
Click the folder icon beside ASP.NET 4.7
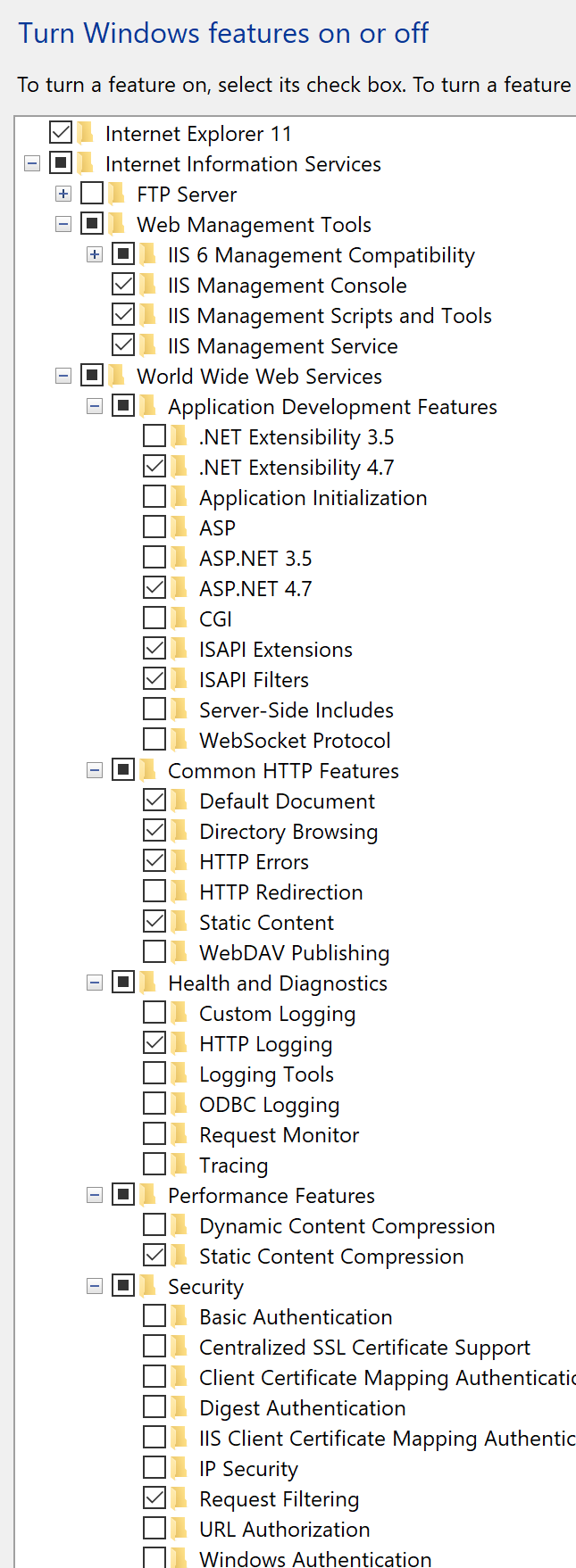179,589
